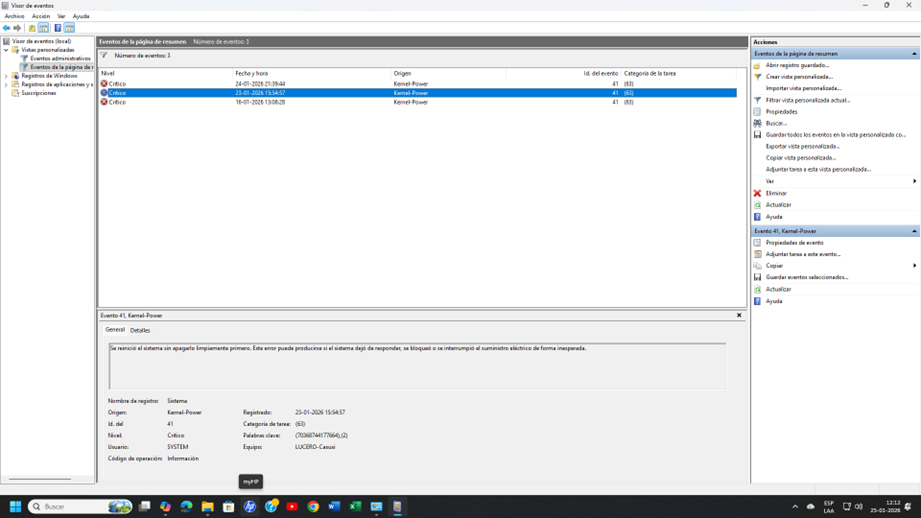The width and height of the screenshot is (921, 518).
Task: Open the Ver menu in the menu bar
Action: pyautogui.click(x=61, y=16)
